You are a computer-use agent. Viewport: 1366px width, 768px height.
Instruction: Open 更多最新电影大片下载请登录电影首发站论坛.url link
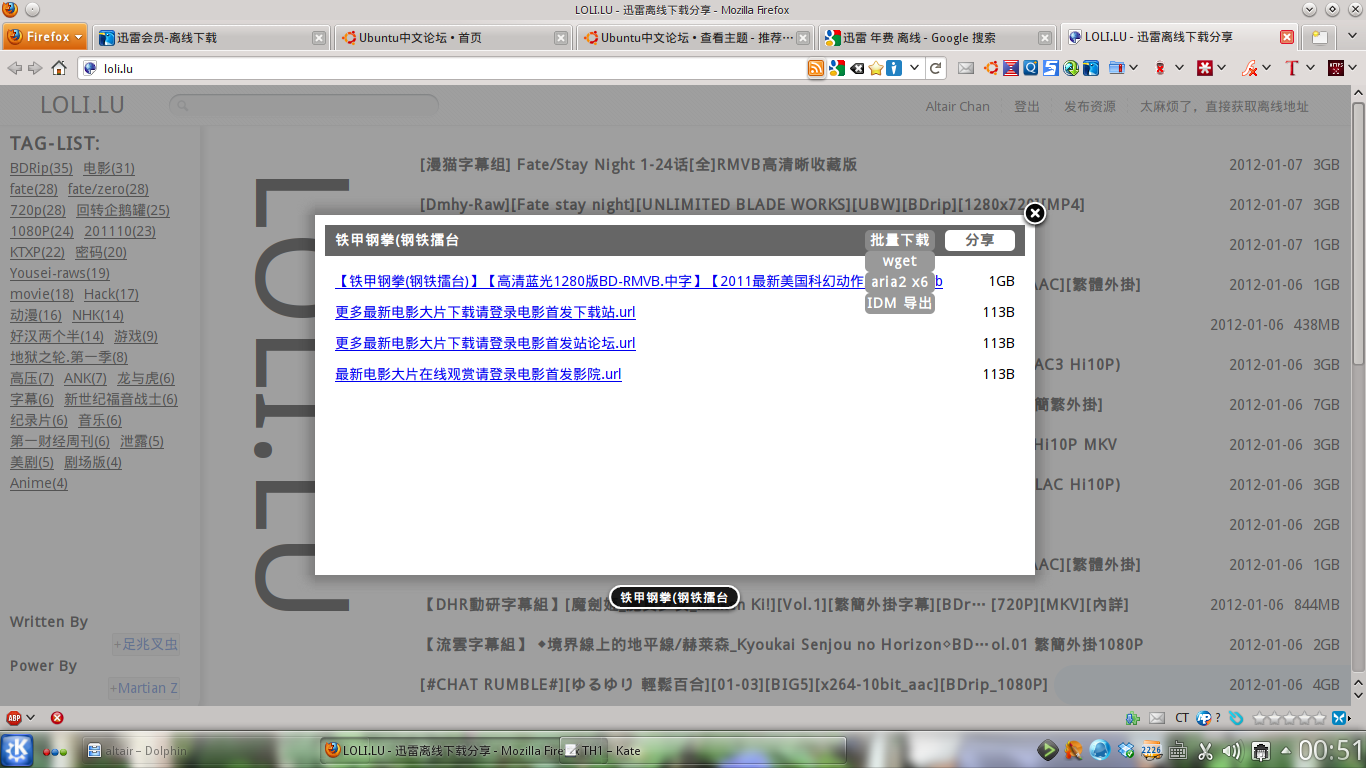485,343
